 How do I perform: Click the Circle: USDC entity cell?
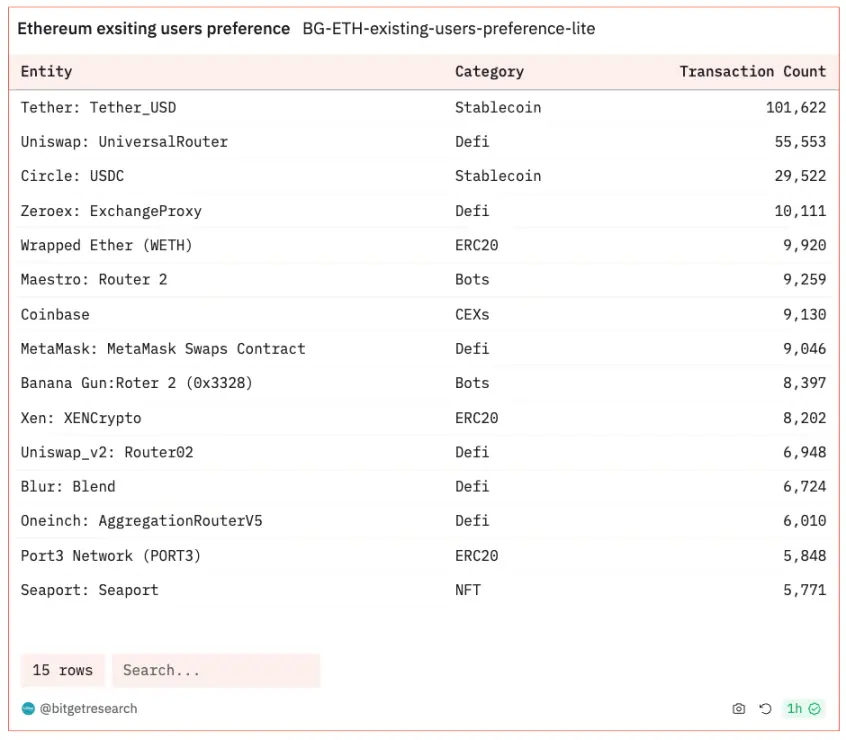click(x=72, y=176)
